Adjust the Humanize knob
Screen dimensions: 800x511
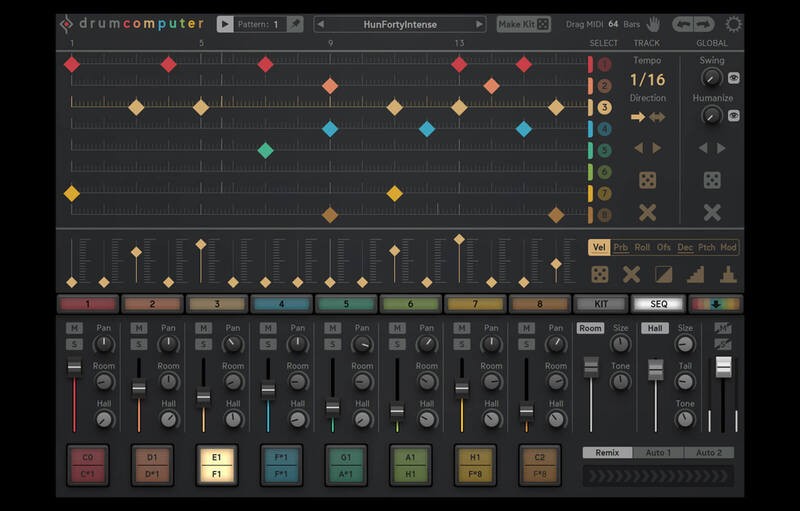(711, 116)
